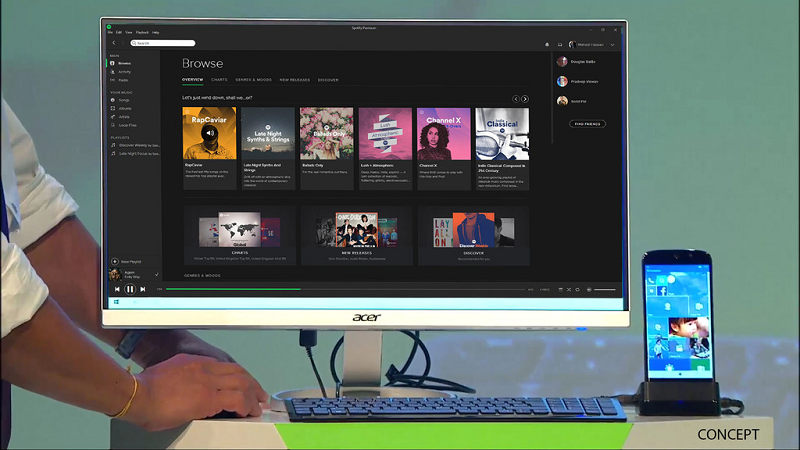Screen dimensions: 800x450
Task: Switch to the Discover tab
Action: pos(328,80)
